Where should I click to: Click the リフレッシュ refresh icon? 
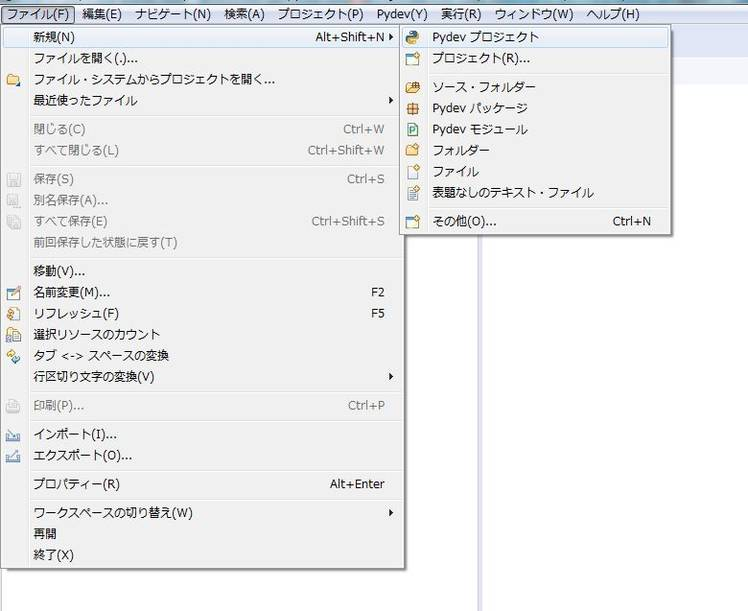13,314
